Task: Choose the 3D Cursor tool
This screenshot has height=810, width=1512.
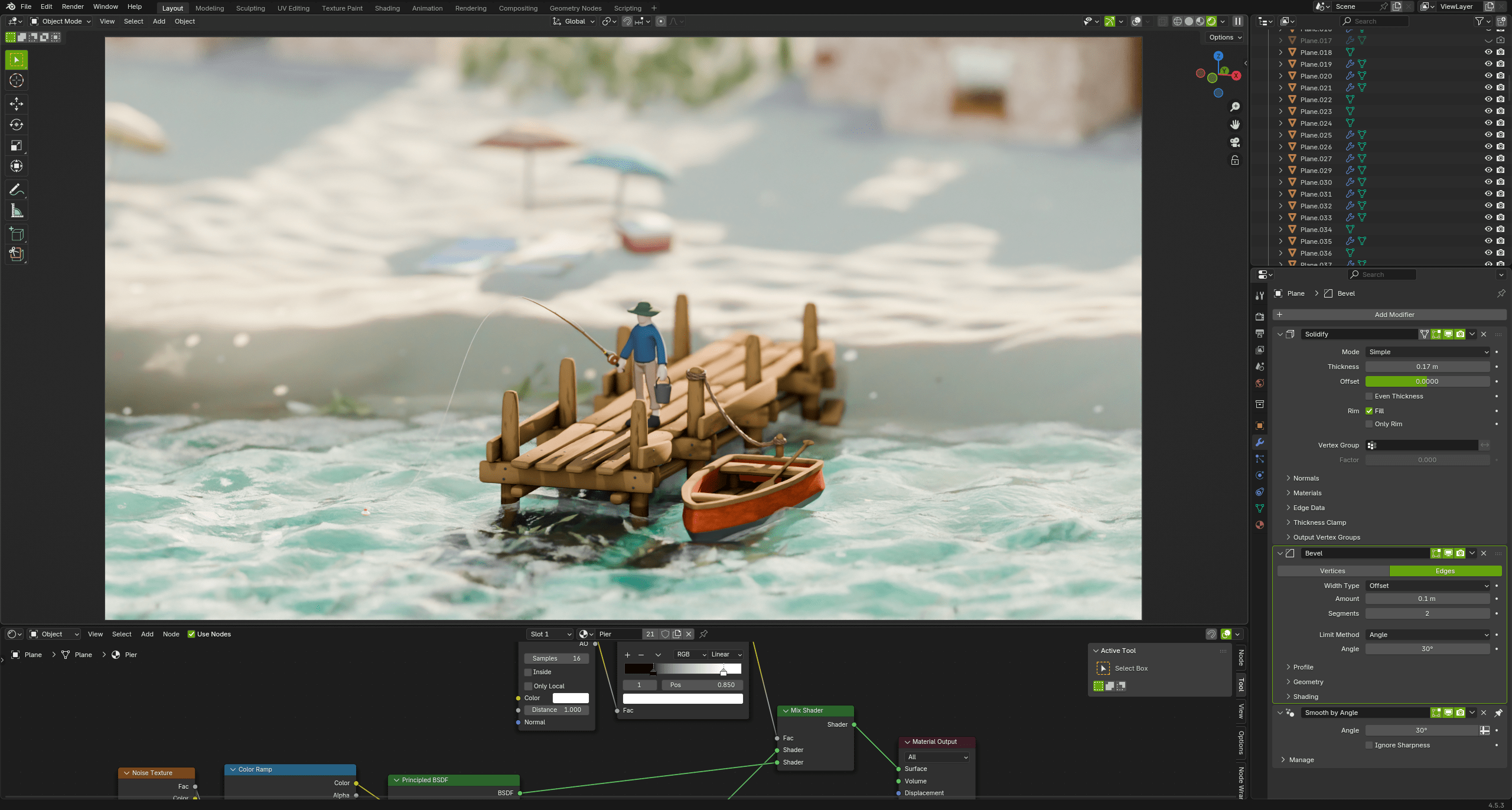Action: pyautogui.click(x=17, y=81)
